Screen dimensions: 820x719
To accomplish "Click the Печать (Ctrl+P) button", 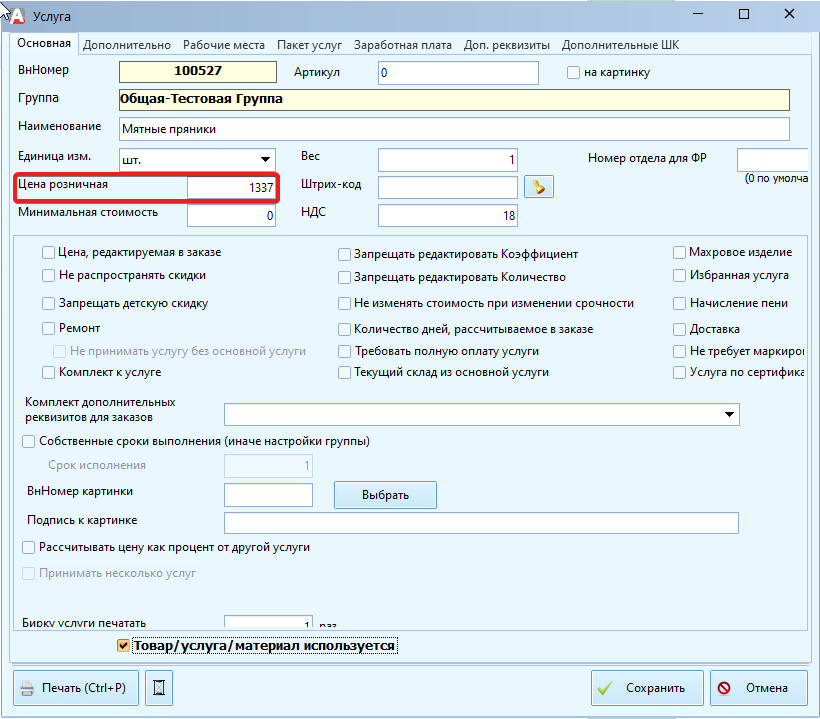I will coord(76,688).
